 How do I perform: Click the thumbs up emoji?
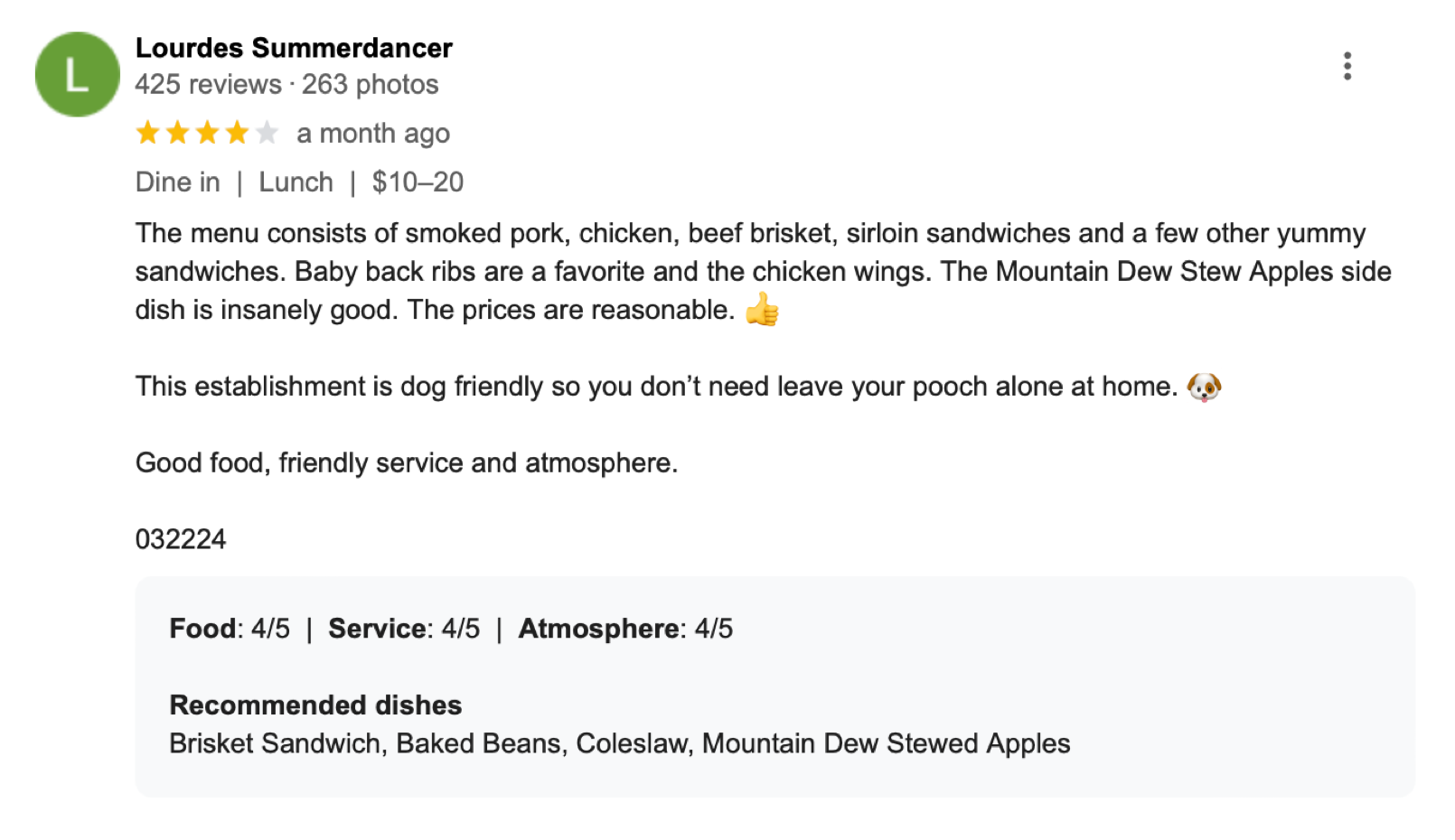[762, 310]
